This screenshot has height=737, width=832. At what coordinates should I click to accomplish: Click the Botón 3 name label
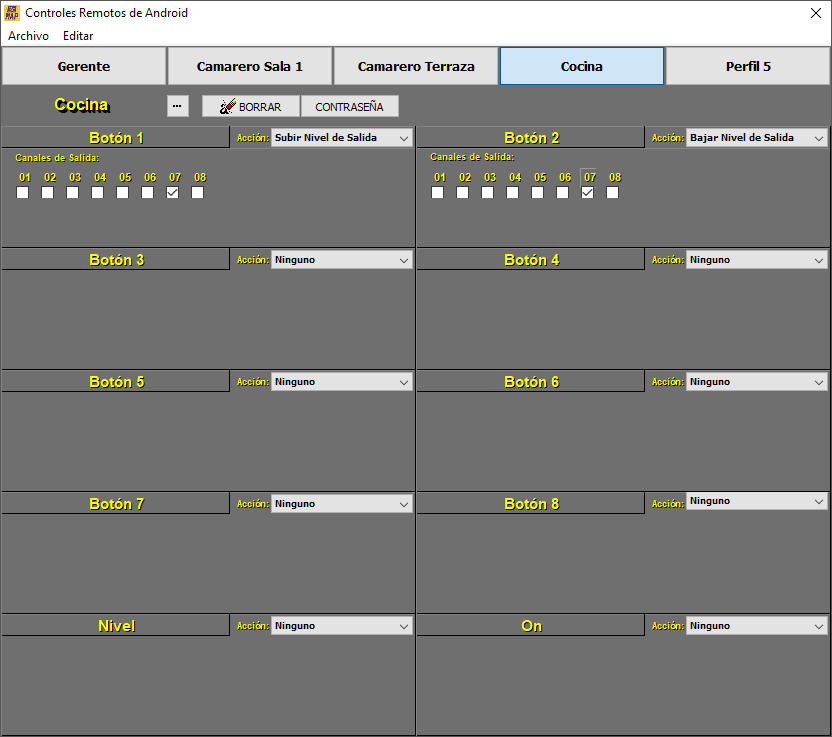click(116, 260)
